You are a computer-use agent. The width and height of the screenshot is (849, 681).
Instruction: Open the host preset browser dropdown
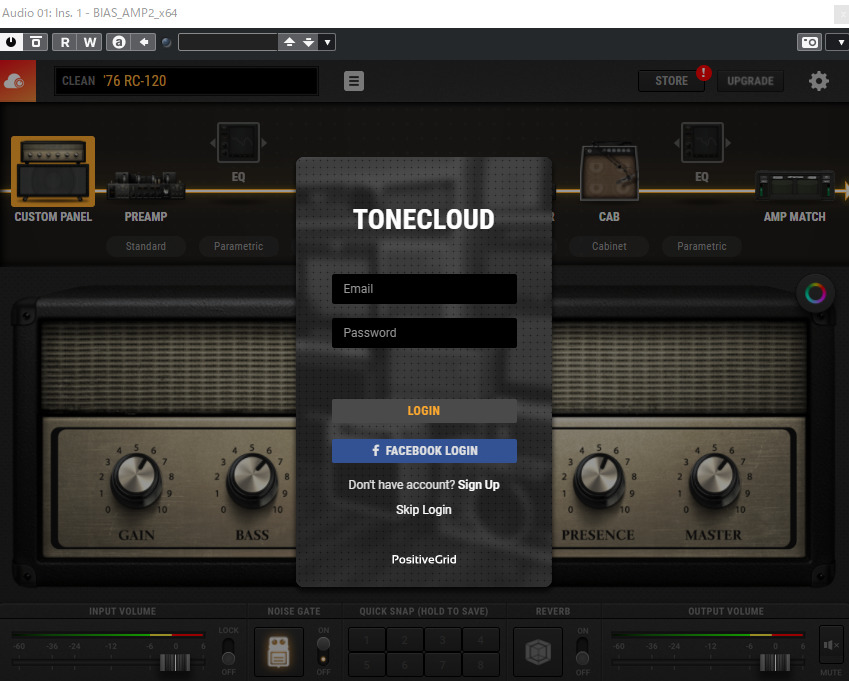pyautogui.click(x=328, y=42)
